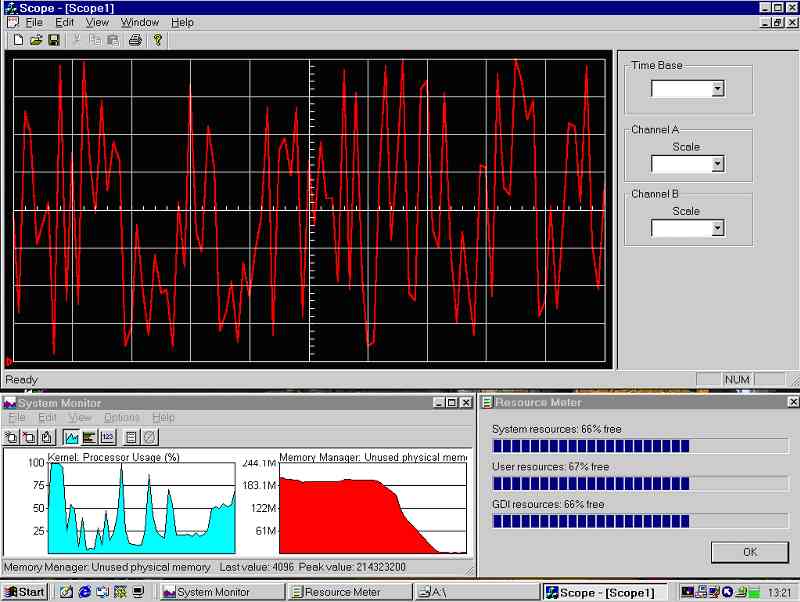Click Edit Item icon in System Monitor toolbar
Screen dimensions: 800x602
pos(47,437)
